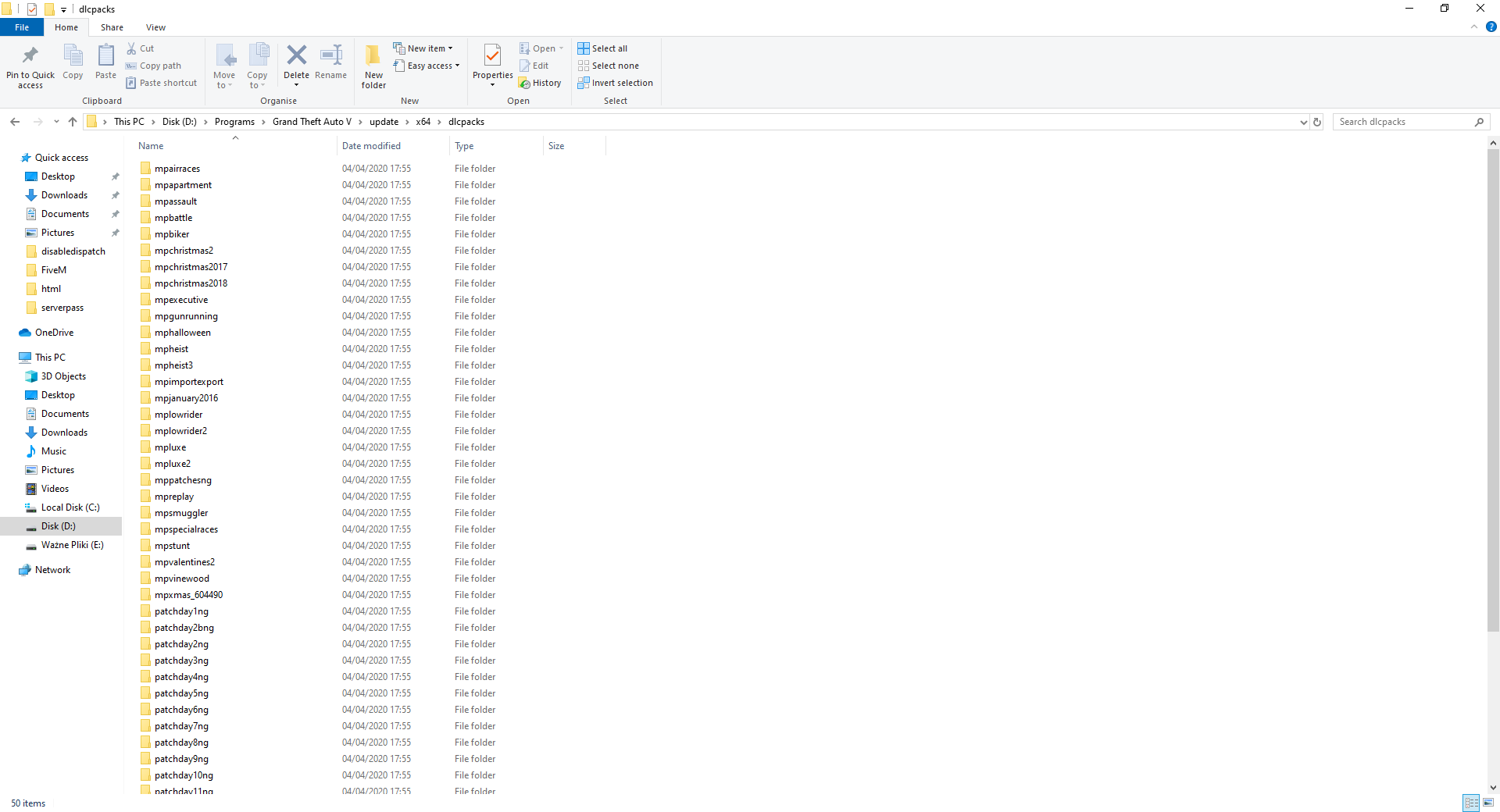Refresh the dlcpacks folder view
Viewport: 1500px width, 812px height.
click(1317, 122)
